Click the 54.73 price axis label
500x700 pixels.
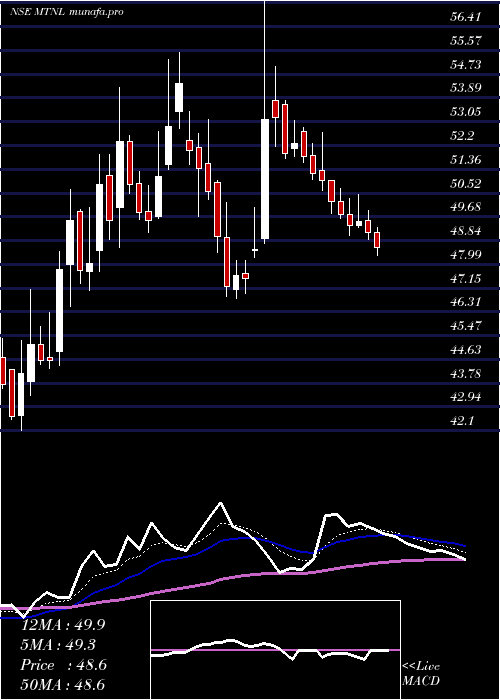point(466,65)
